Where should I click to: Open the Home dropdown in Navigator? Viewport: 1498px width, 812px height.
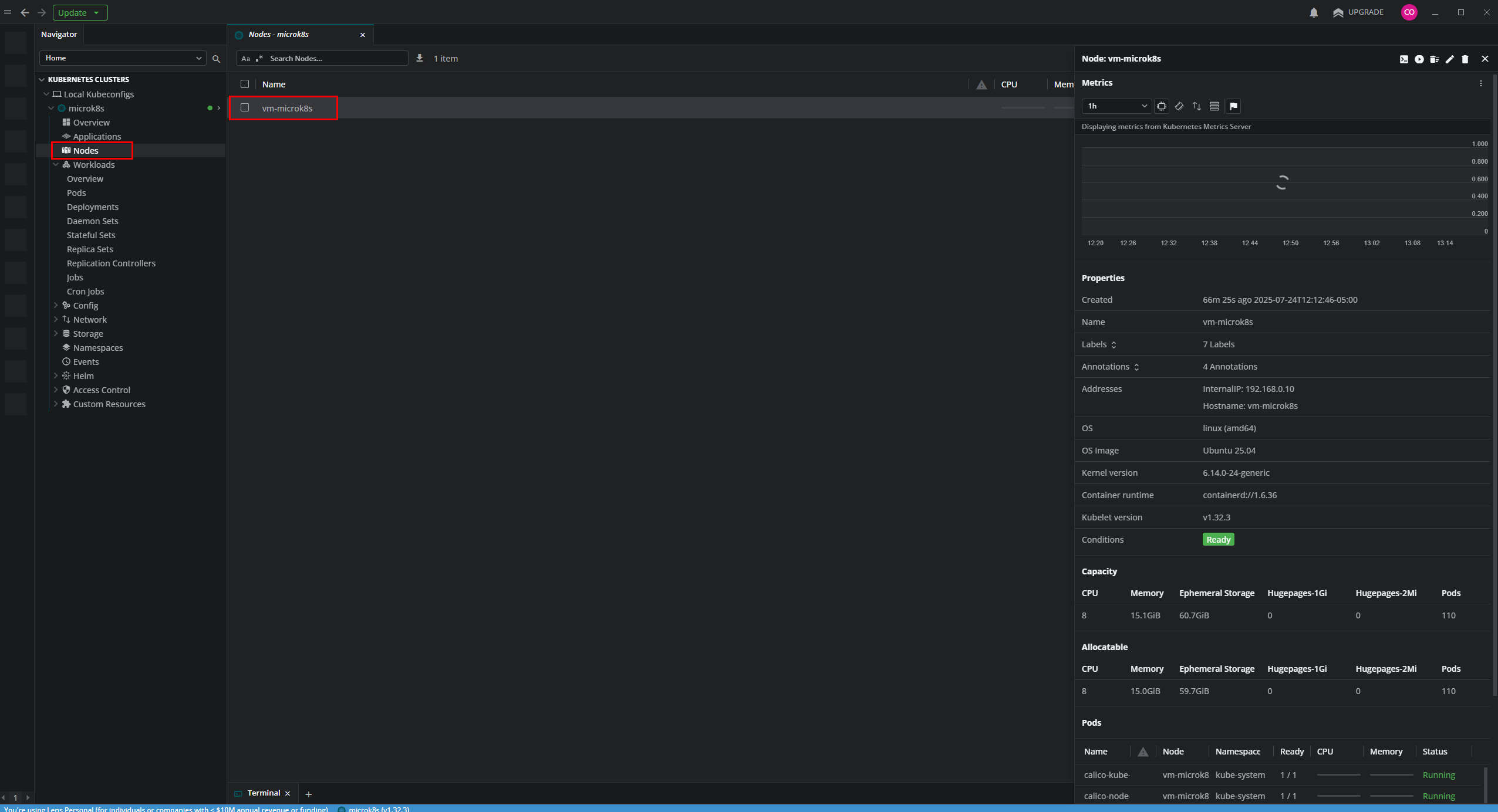[x=123, y=58]
